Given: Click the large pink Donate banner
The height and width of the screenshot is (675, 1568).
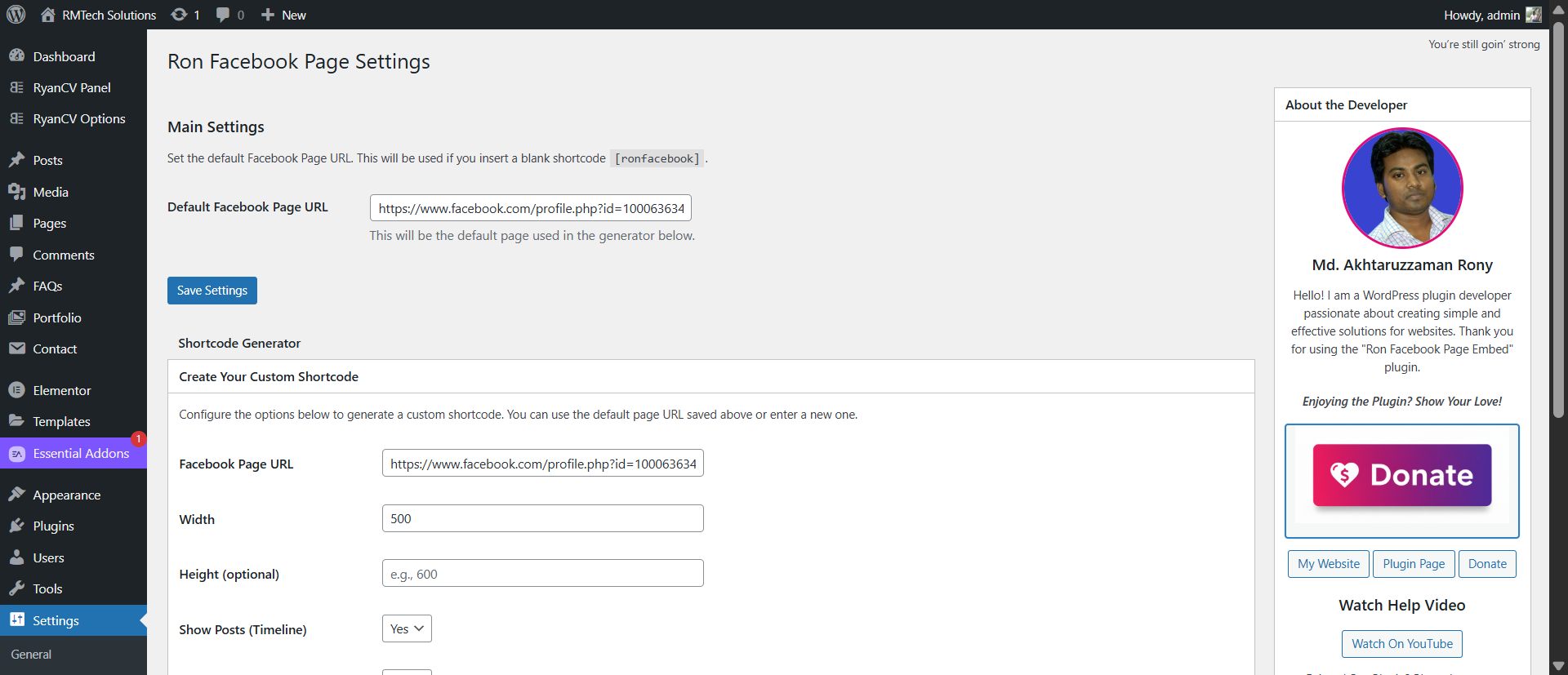Looking at the screenshot, I should [1401, 476].
